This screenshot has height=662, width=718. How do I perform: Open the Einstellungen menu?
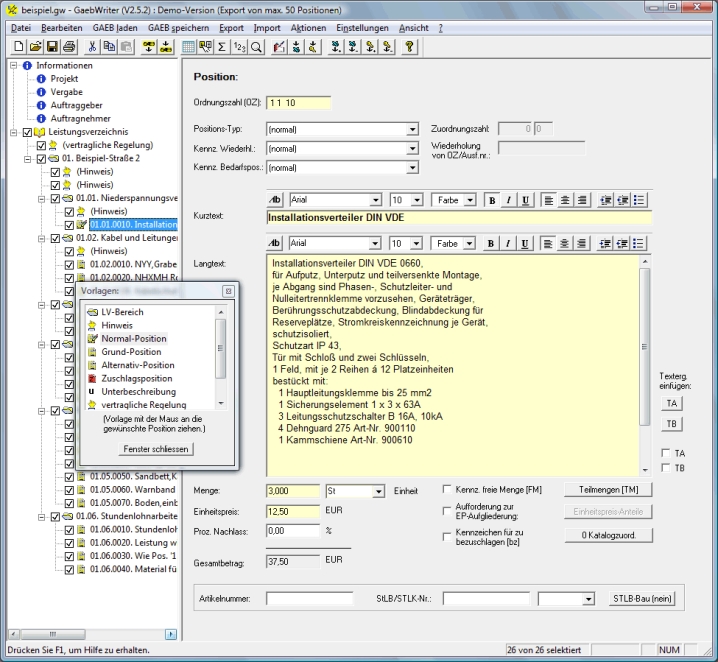[363, 28]
